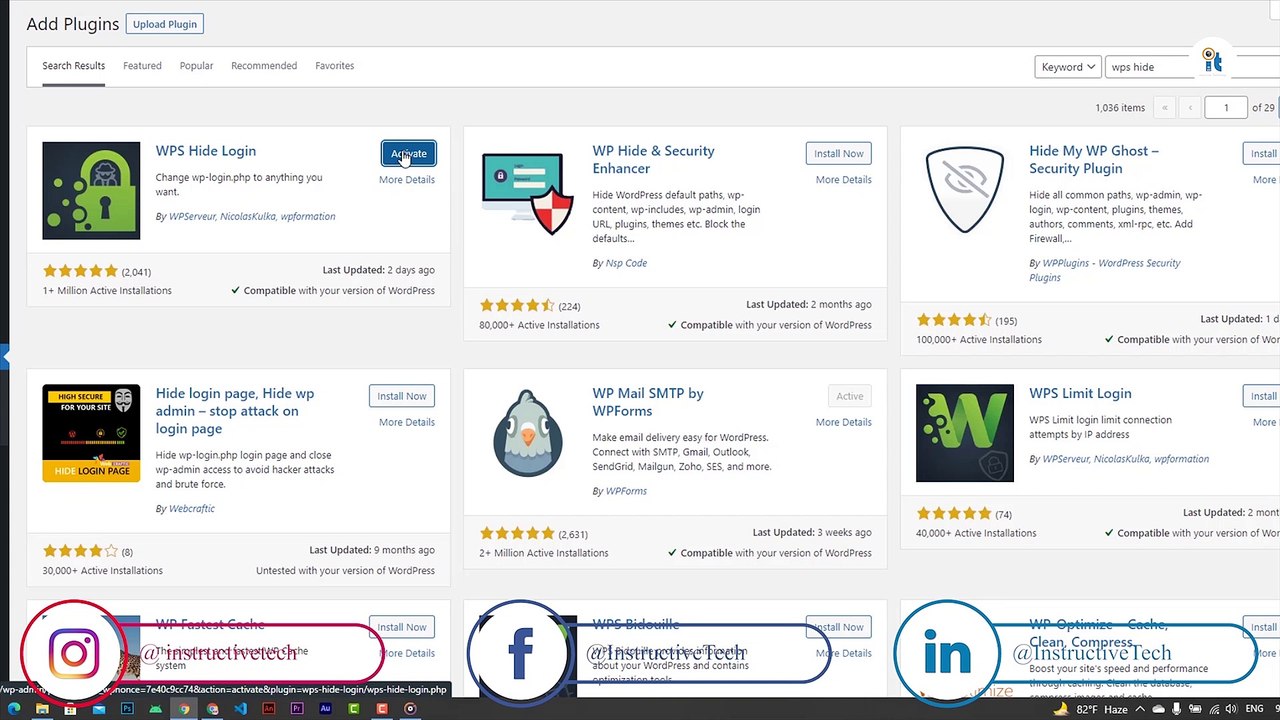The height and width of the screenshot is (720, 1280).
Task: Click the Upload Plugin button
Action: tap(165, 24)
